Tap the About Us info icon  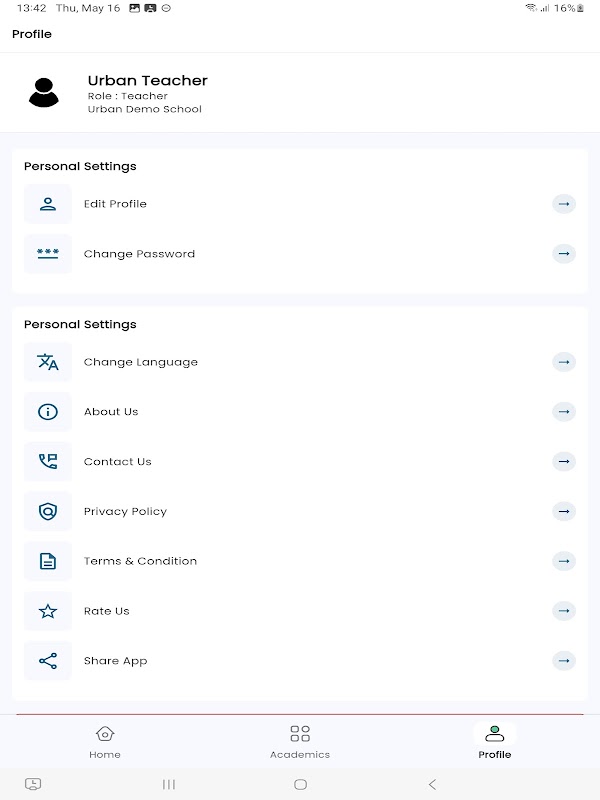pyautogui.click(x=48, y=412)
